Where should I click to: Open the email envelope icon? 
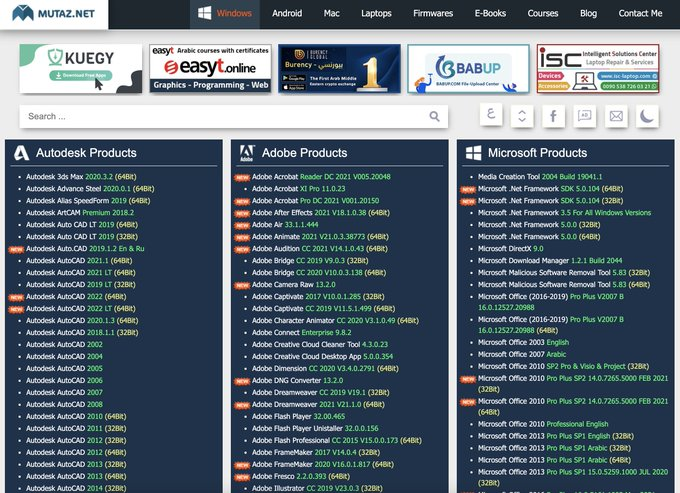[616, 116]
